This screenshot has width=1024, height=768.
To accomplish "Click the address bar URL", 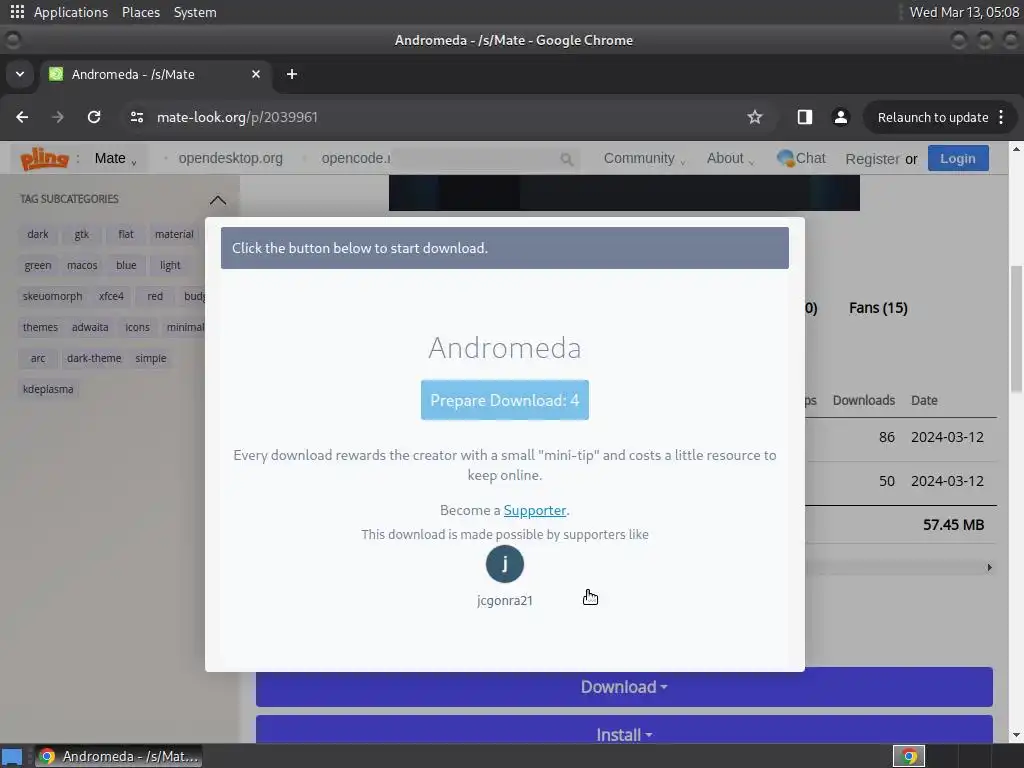I will pyautogui.click(x=237, y=117).
